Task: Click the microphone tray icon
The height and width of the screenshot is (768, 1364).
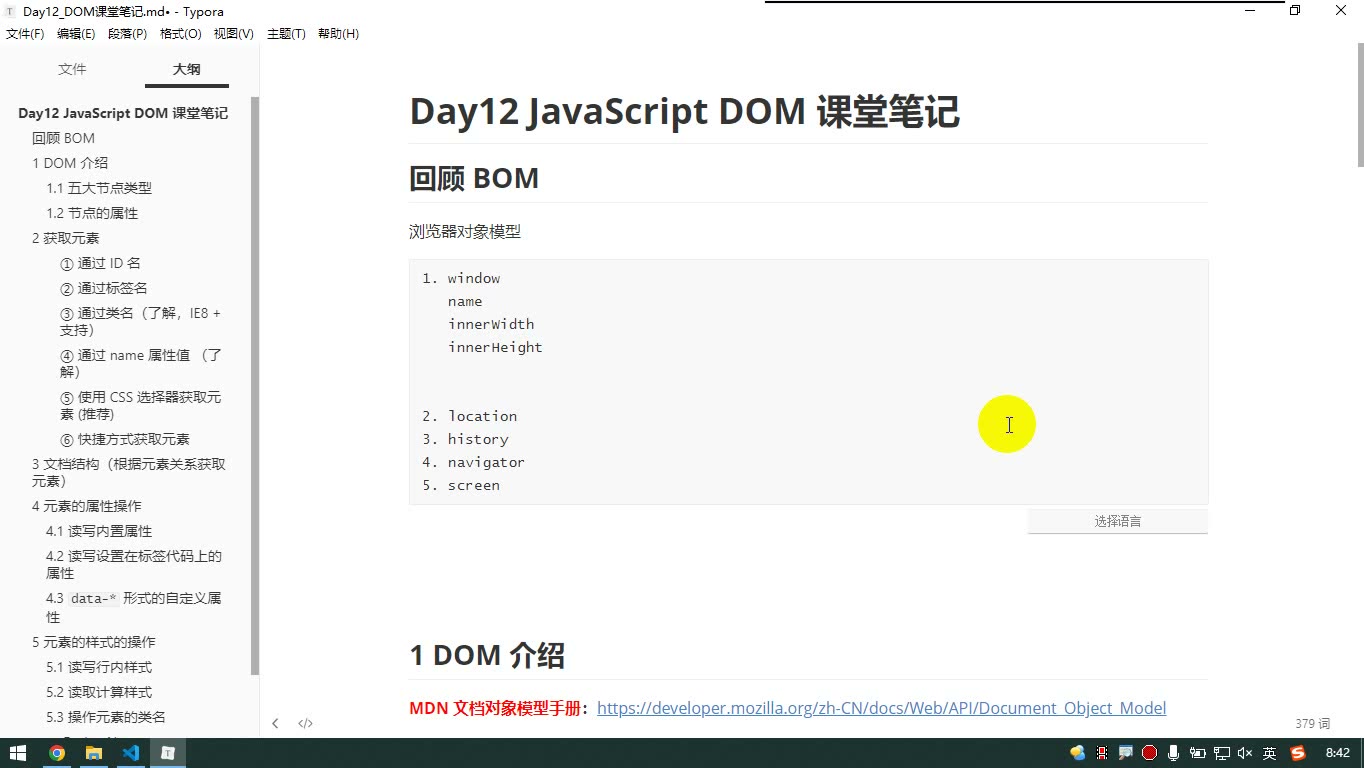Action: [1173, 753]
